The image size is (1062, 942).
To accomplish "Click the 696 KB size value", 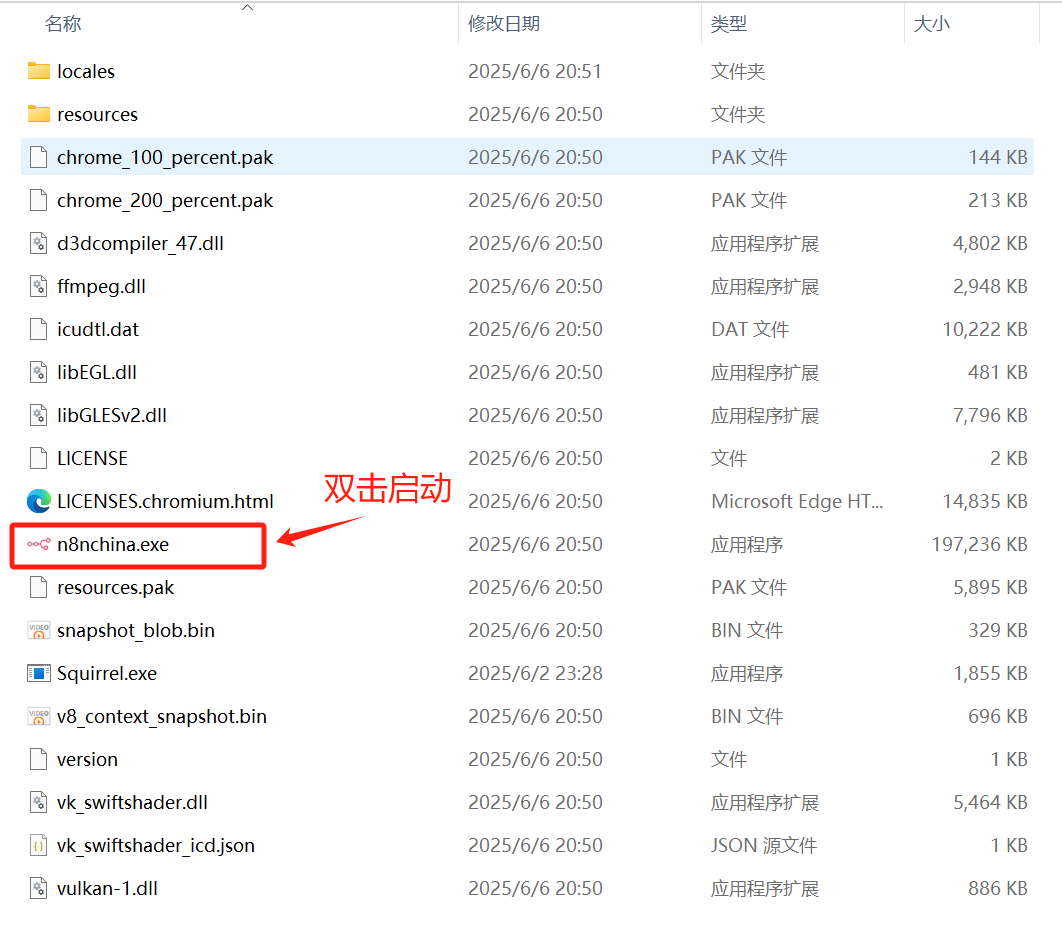I will coord(998,716).
